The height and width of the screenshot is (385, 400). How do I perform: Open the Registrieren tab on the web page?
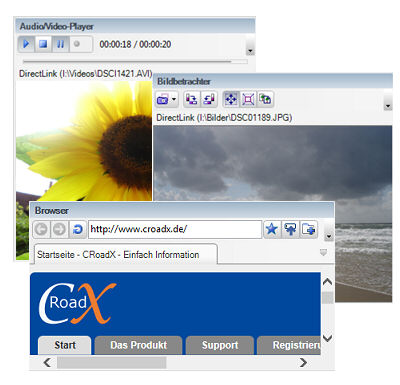(x=289, y=345)
